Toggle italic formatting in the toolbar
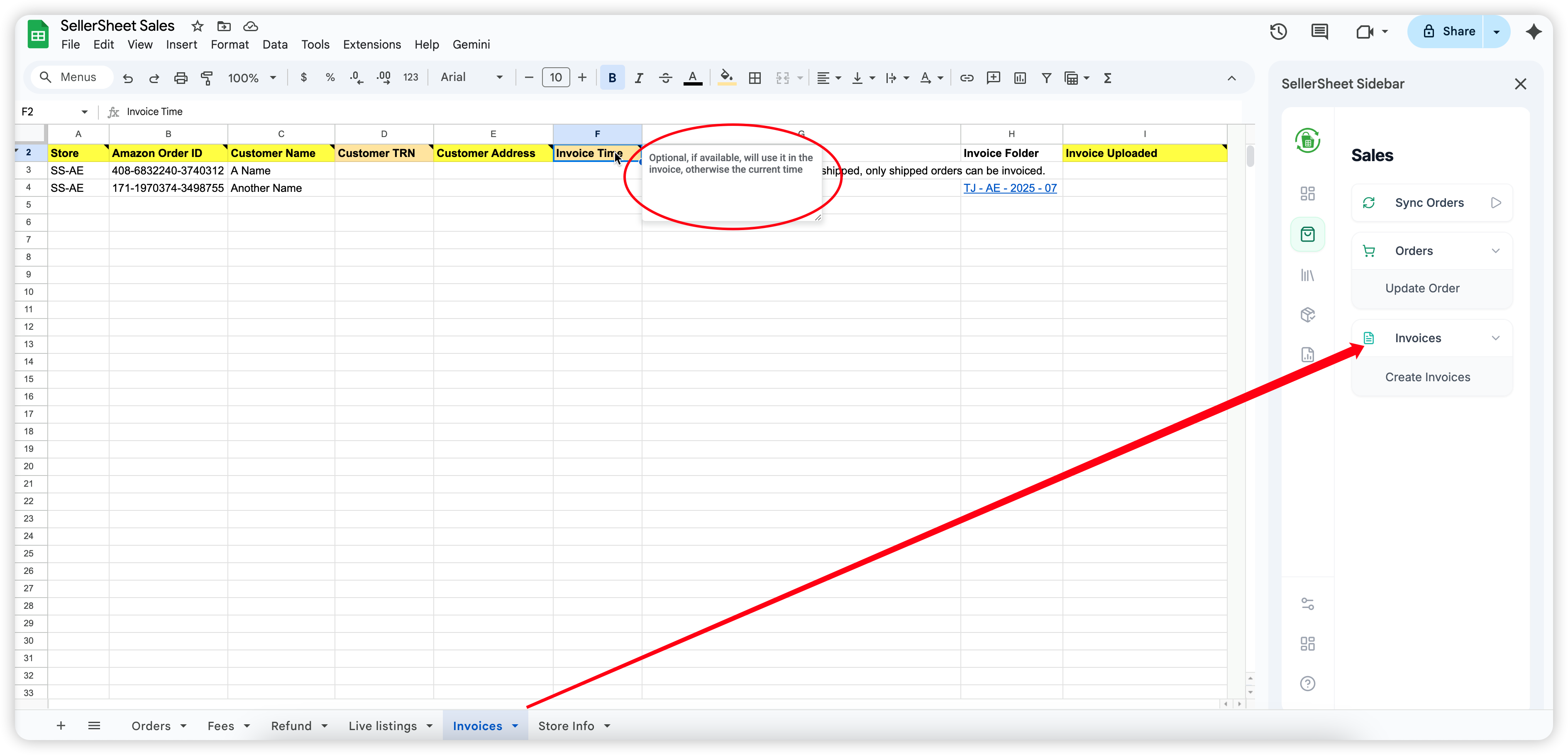This screenshot has height=755, width=1568. coord(639,77)
